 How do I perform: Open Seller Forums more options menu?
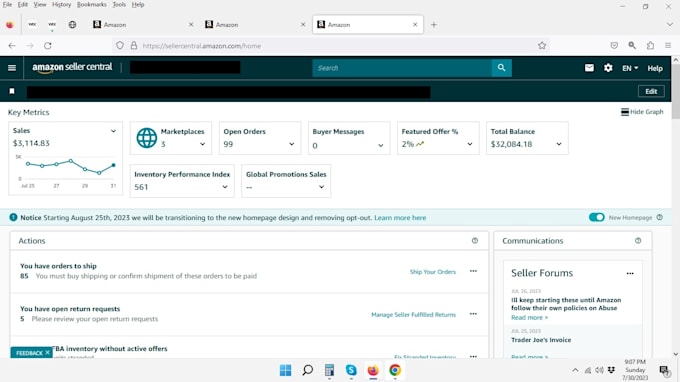[630, 273]
